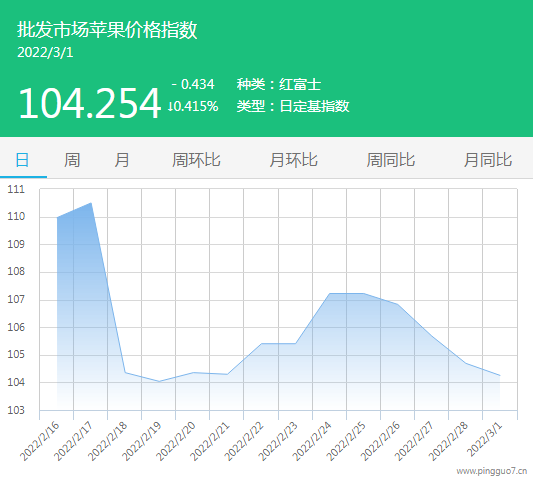This screenshot has height=481, width=533.
Task: Switch to the 周同比 tab
Action: [x=391, y=160]
